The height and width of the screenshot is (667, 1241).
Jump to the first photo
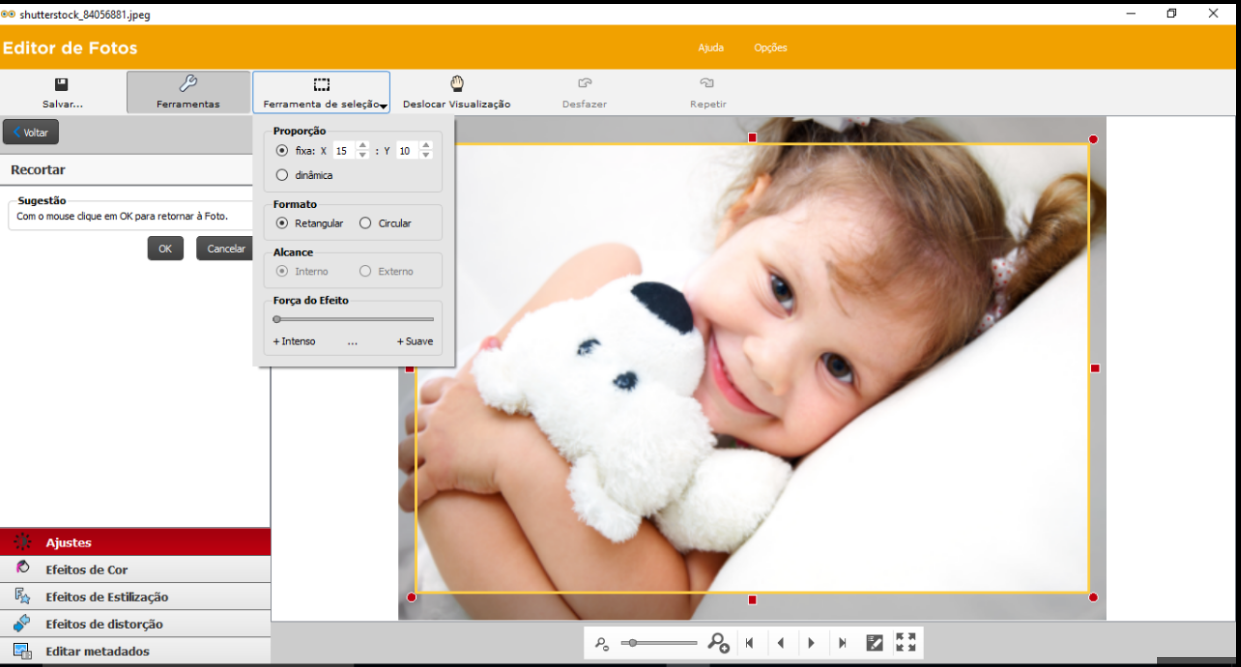(x=749, y=643)
